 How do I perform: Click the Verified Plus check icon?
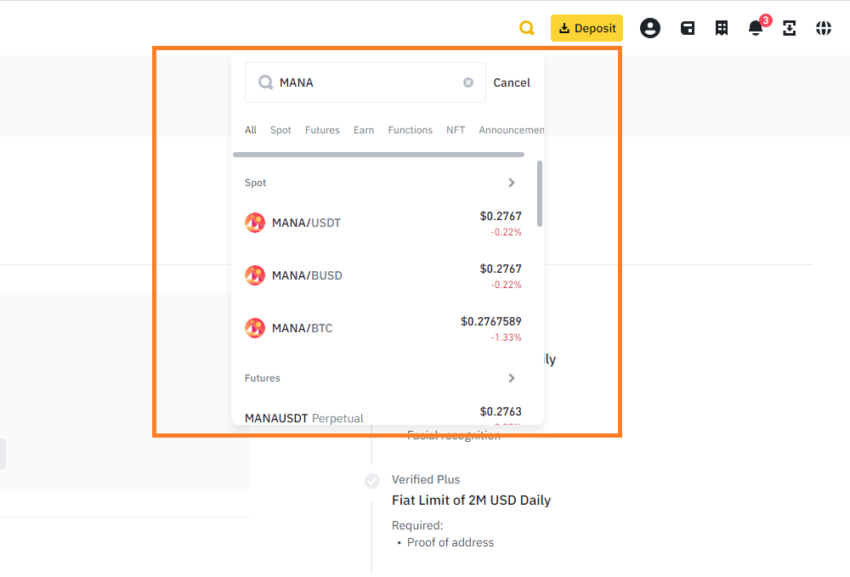click(372, 480)
